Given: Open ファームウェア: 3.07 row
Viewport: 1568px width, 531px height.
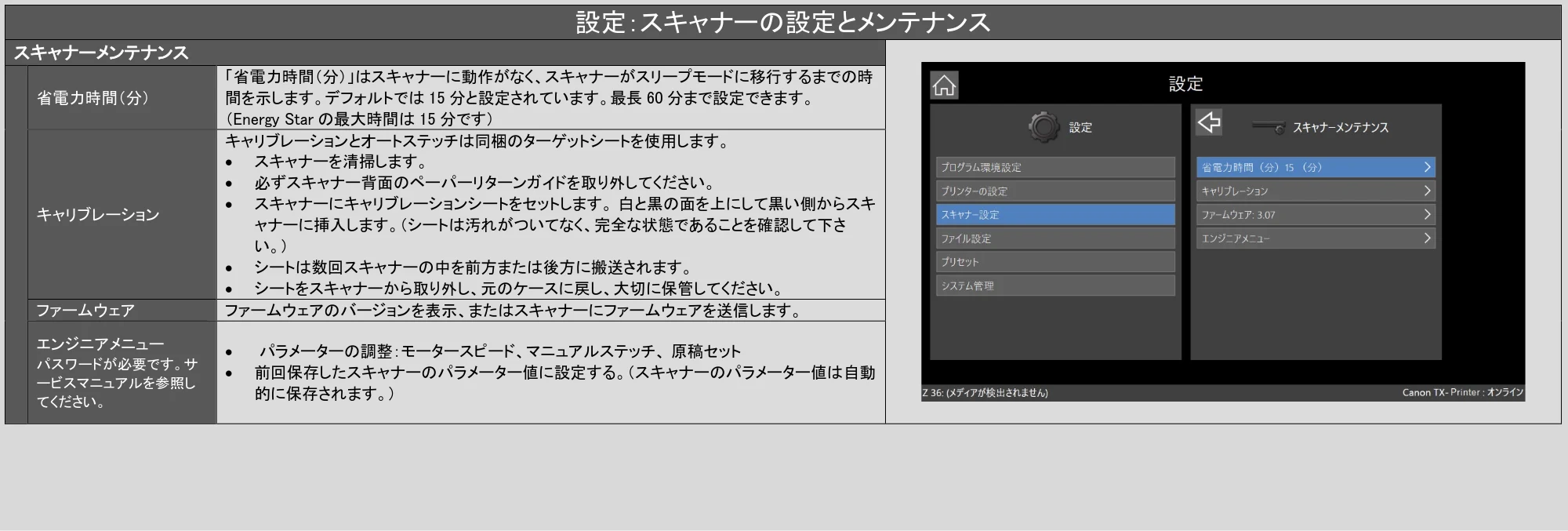Looking at the screenshot, I should click(1316, 214).
